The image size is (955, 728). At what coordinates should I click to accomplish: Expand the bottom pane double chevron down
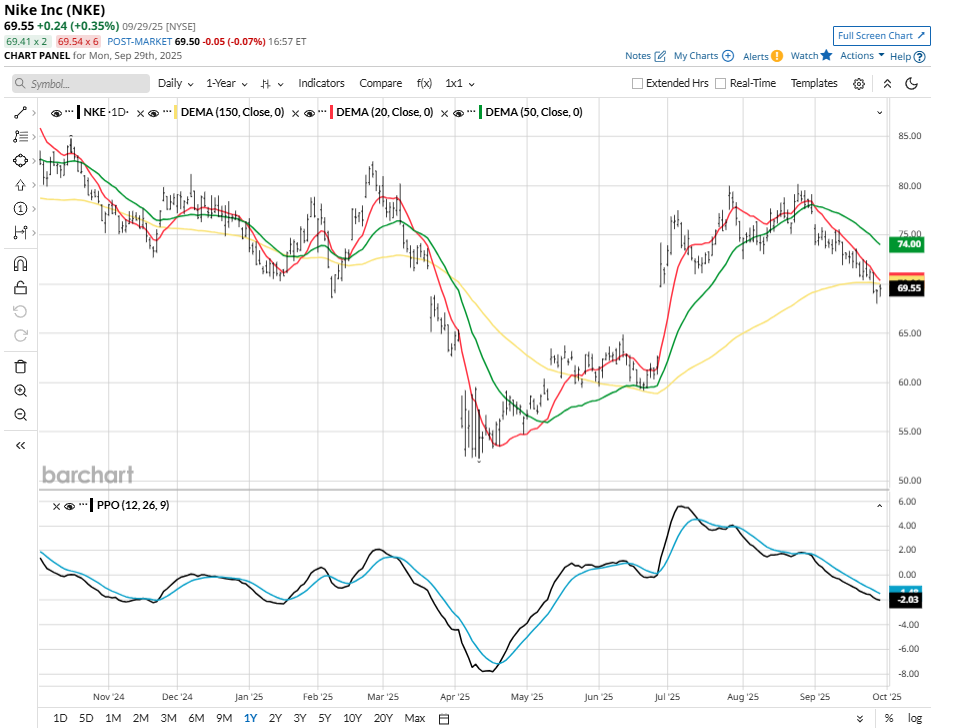point(859,719)
